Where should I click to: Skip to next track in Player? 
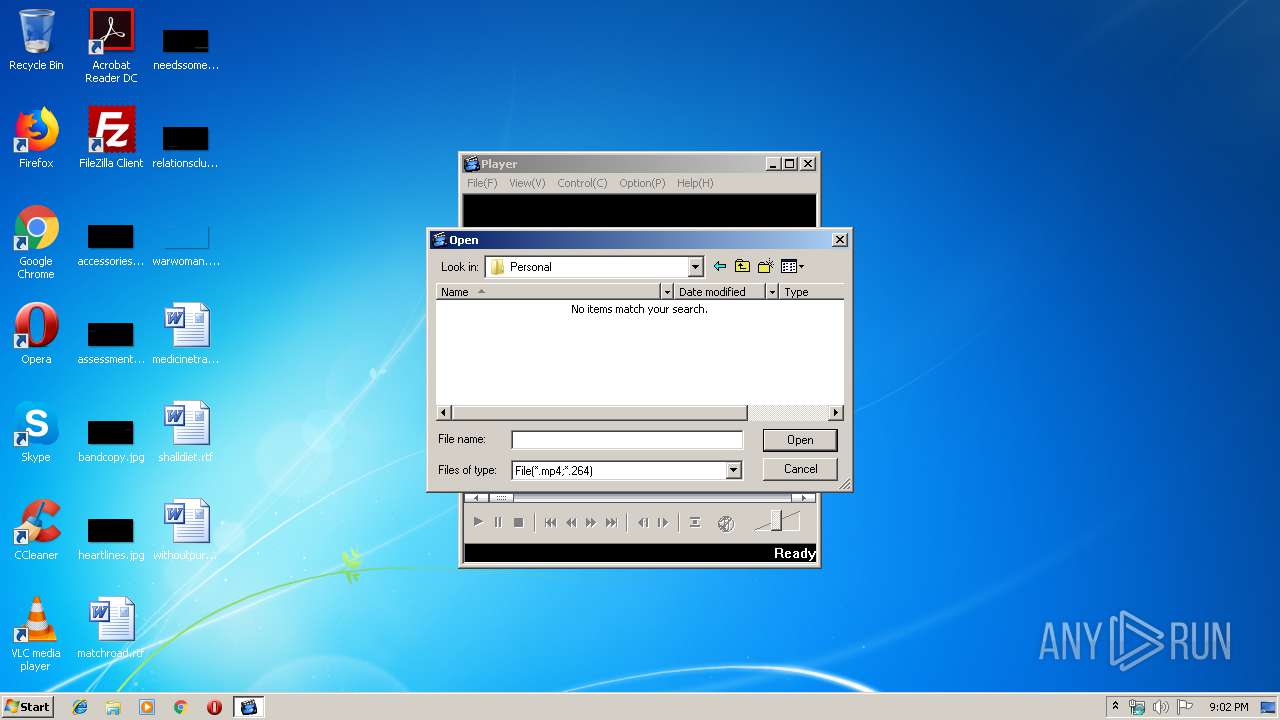(611, 523)
